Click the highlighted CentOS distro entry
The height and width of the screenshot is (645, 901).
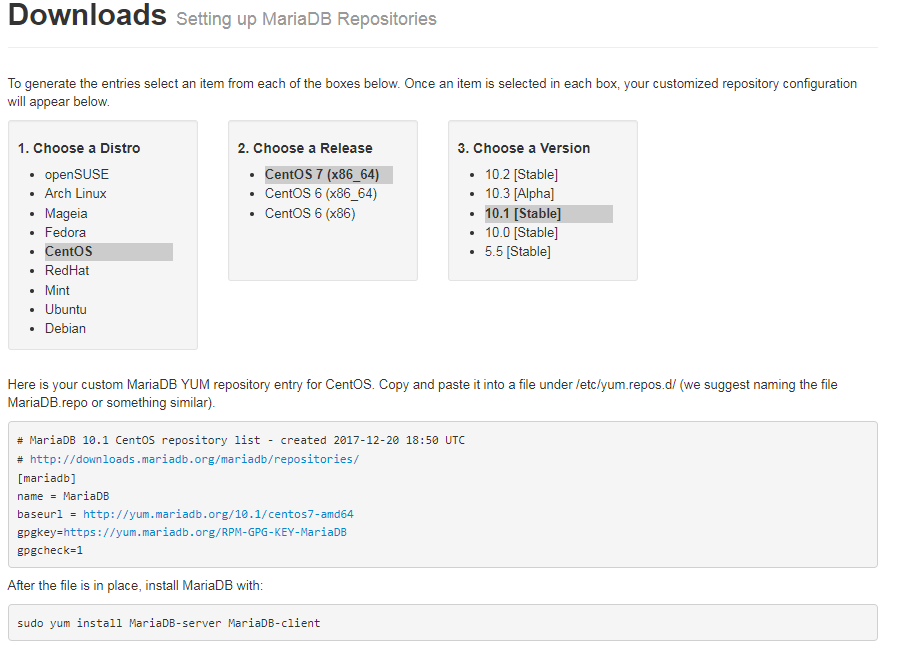click(x=109, y=252)
